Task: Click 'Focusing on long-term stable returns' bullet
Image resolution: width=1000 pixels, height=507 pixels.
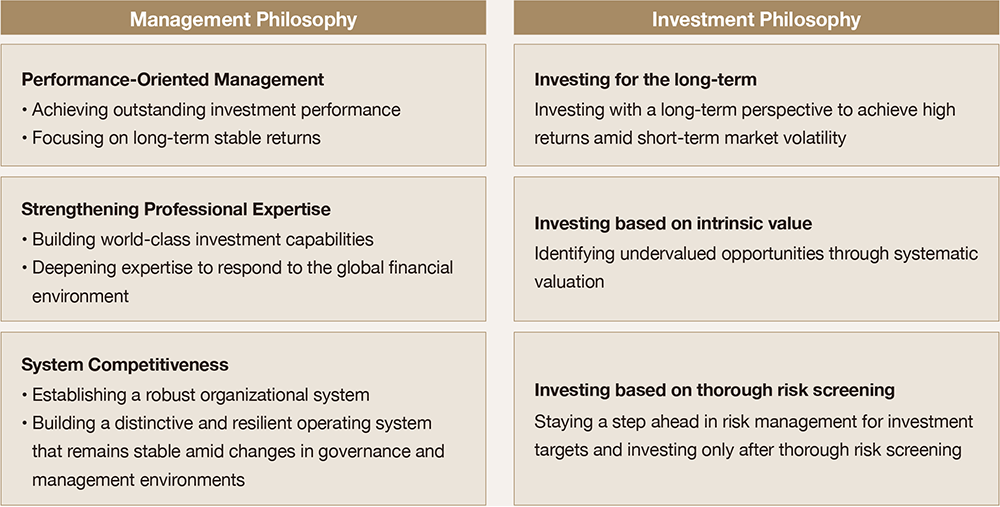Action: point(171,138)
